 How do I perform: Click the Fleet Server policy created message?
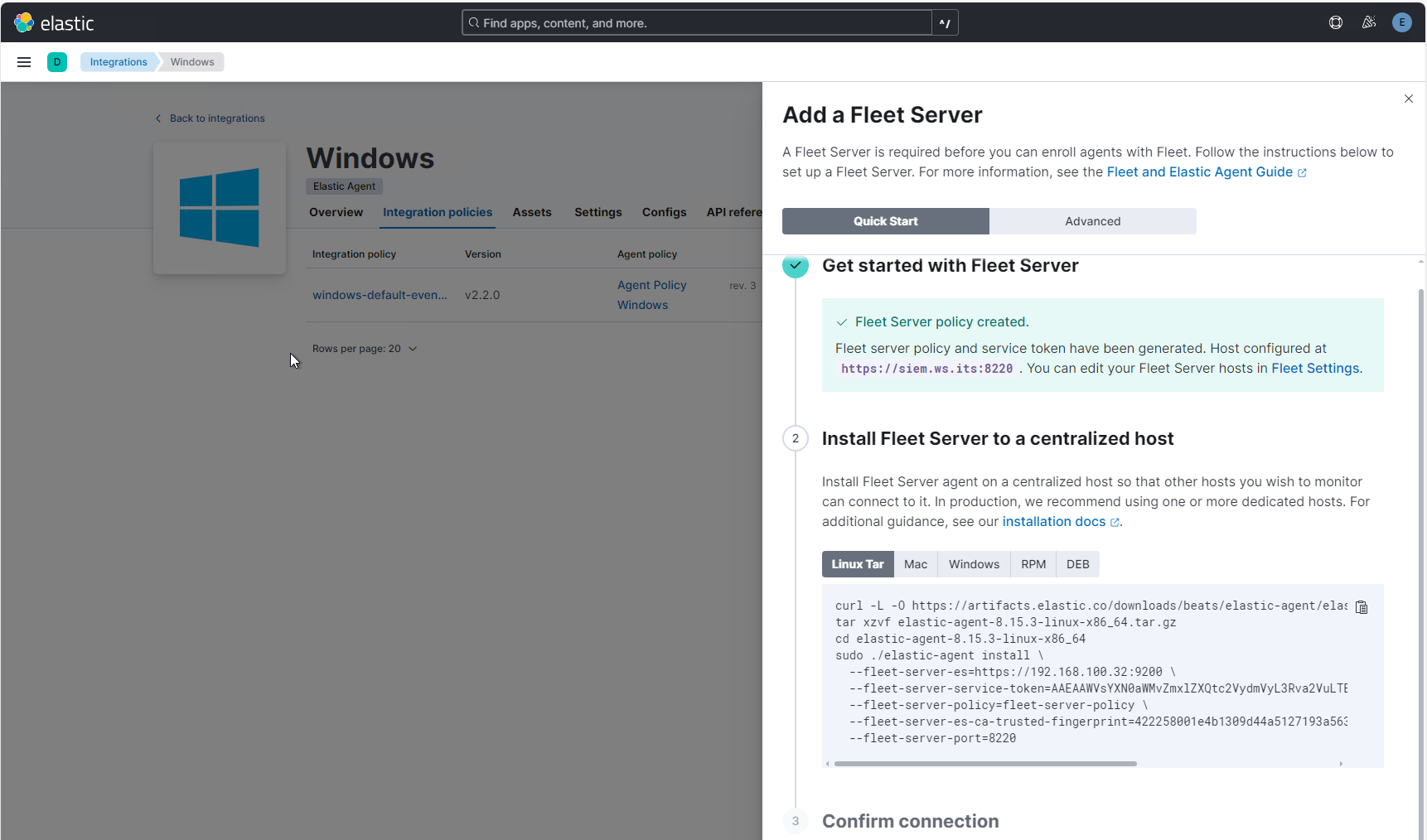pyautogui.click(x=941, y=321)
